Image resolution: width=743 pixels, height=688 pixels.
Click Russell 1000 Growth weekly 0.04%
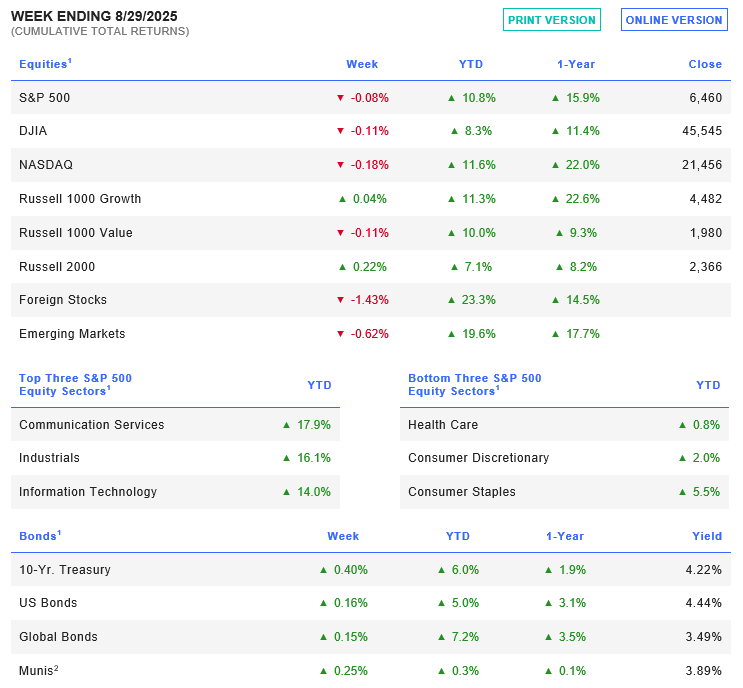(x=370, y=199)
